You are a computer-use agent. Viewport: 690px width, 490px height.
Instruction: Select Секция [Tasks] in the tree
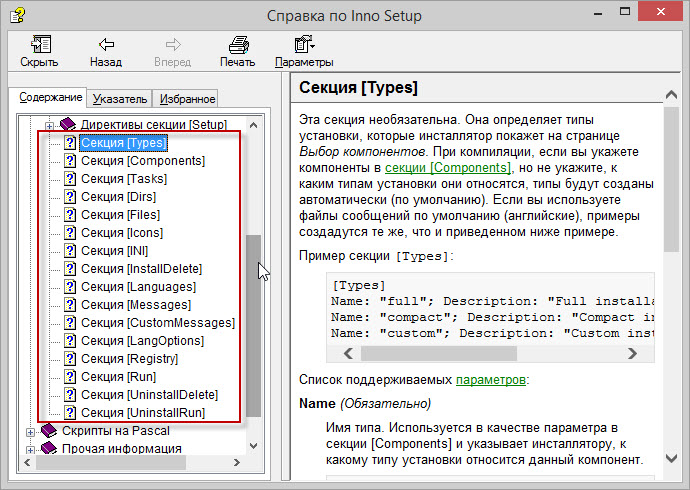point(125,178)
